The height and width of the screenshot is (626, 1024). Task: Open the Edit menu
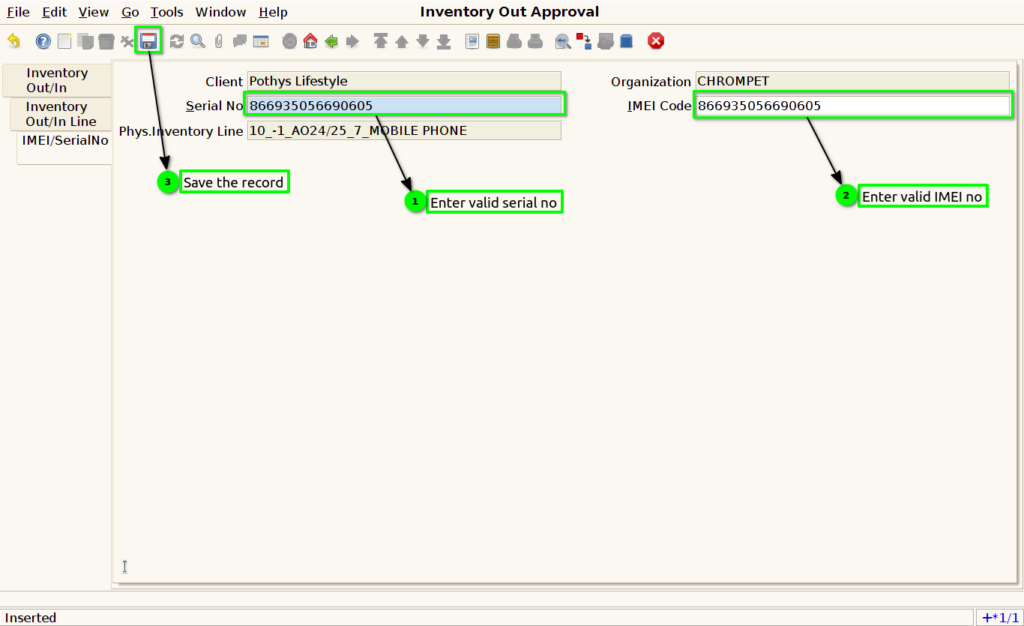click(54, 12)
